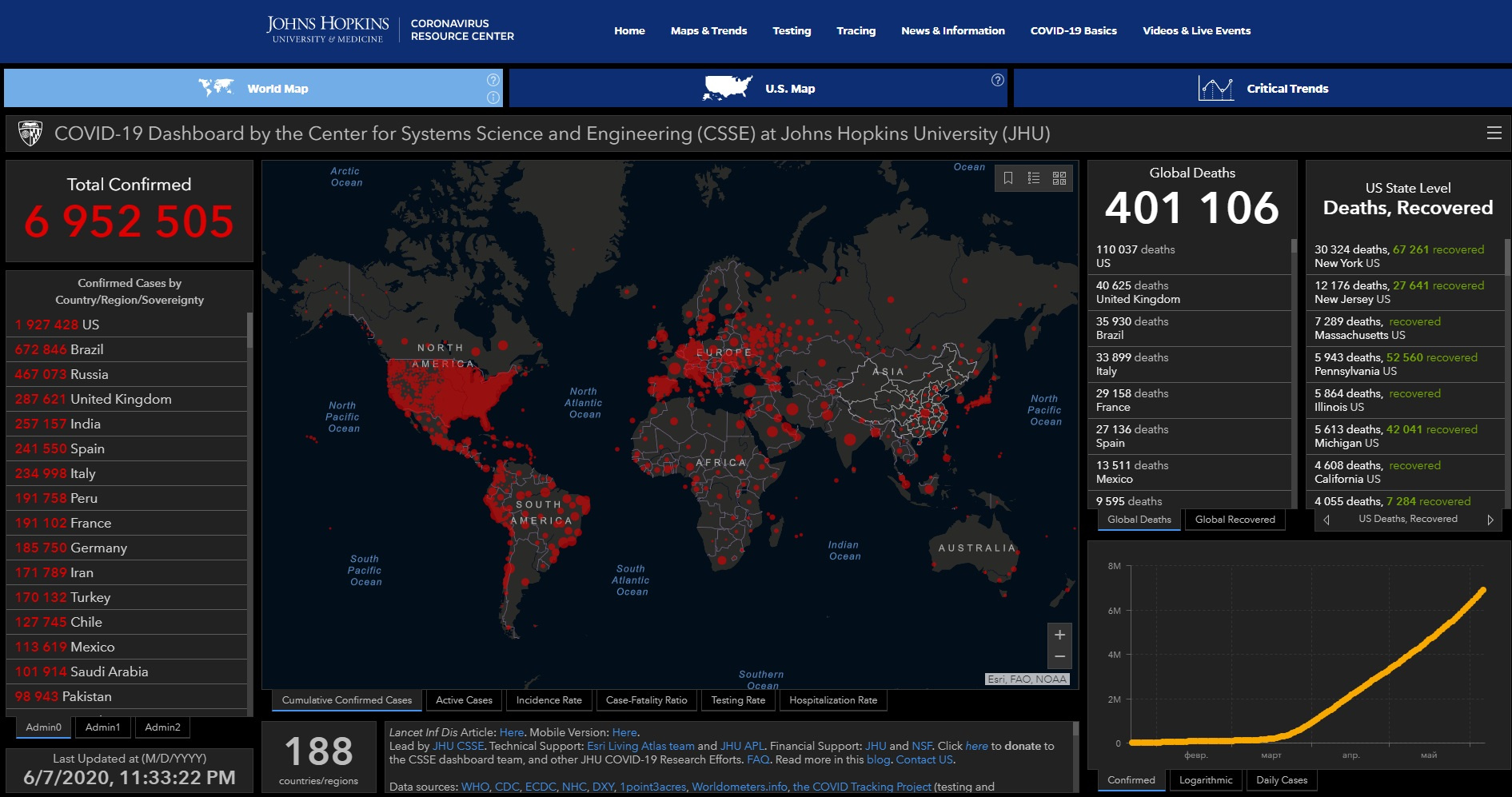Select the New Jersey US deaths entry
The image size is (1512, 797).
[x=1406, y=293]
